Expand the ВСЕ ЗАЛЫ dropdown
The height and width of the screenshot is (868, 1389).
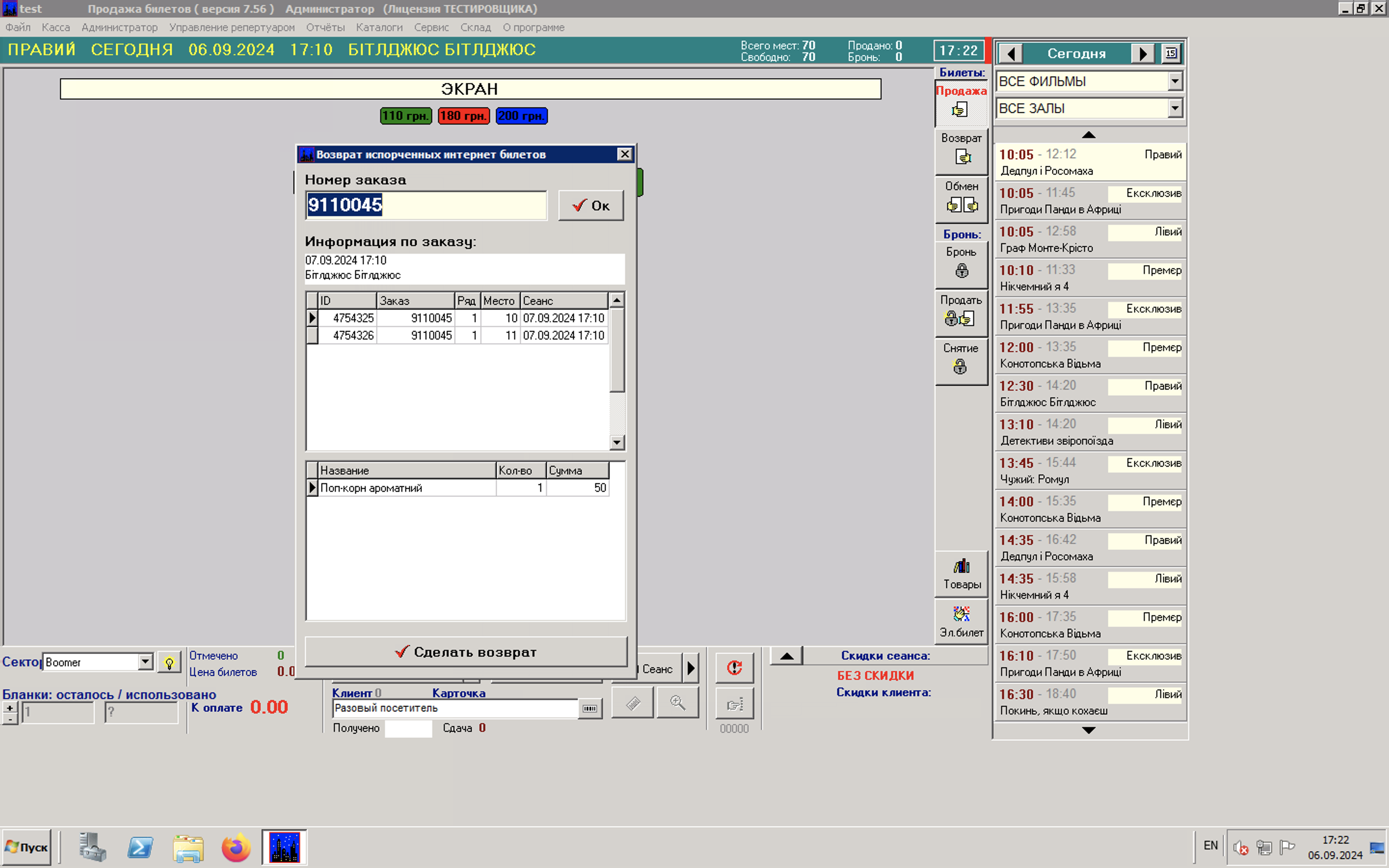pyautogui.click(x=1174, y=108)
